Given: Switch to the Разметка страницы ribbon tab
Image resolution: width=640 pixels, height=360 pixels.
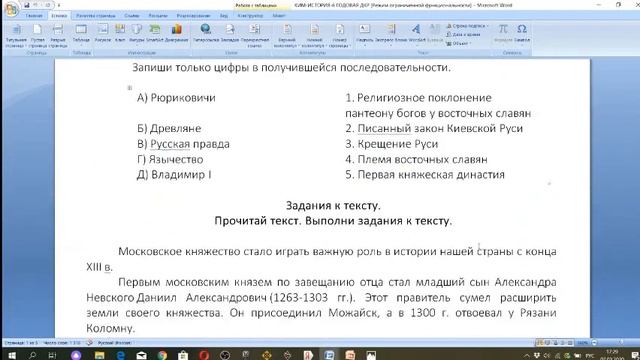Looking at the screenshot, I should pyautogui.click(x=96, y=16).
